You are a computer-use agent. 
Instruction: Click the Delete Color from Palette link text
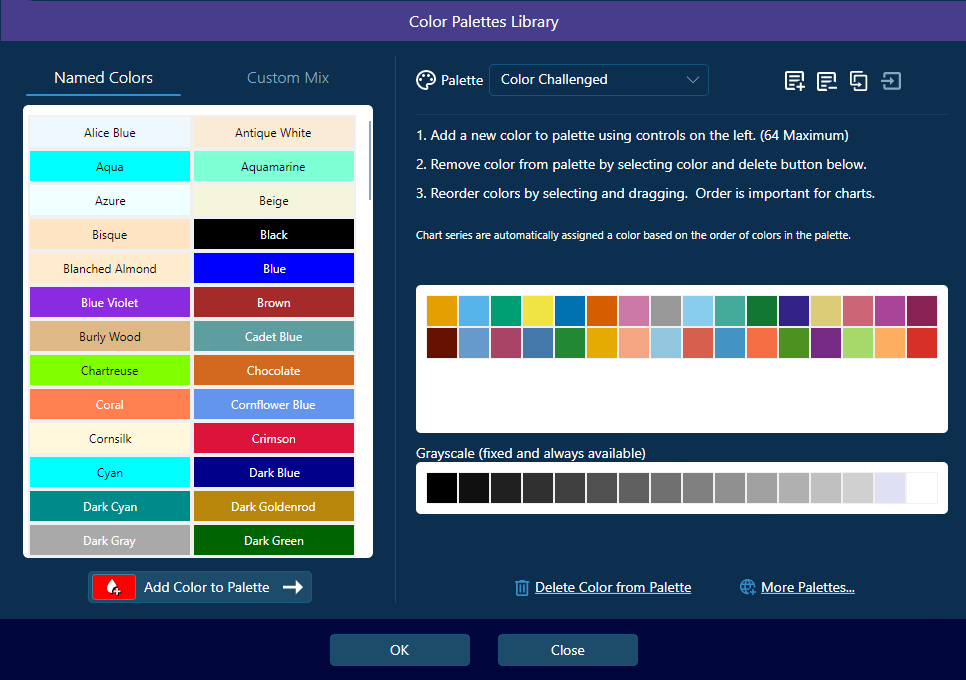tap(613, 588)
